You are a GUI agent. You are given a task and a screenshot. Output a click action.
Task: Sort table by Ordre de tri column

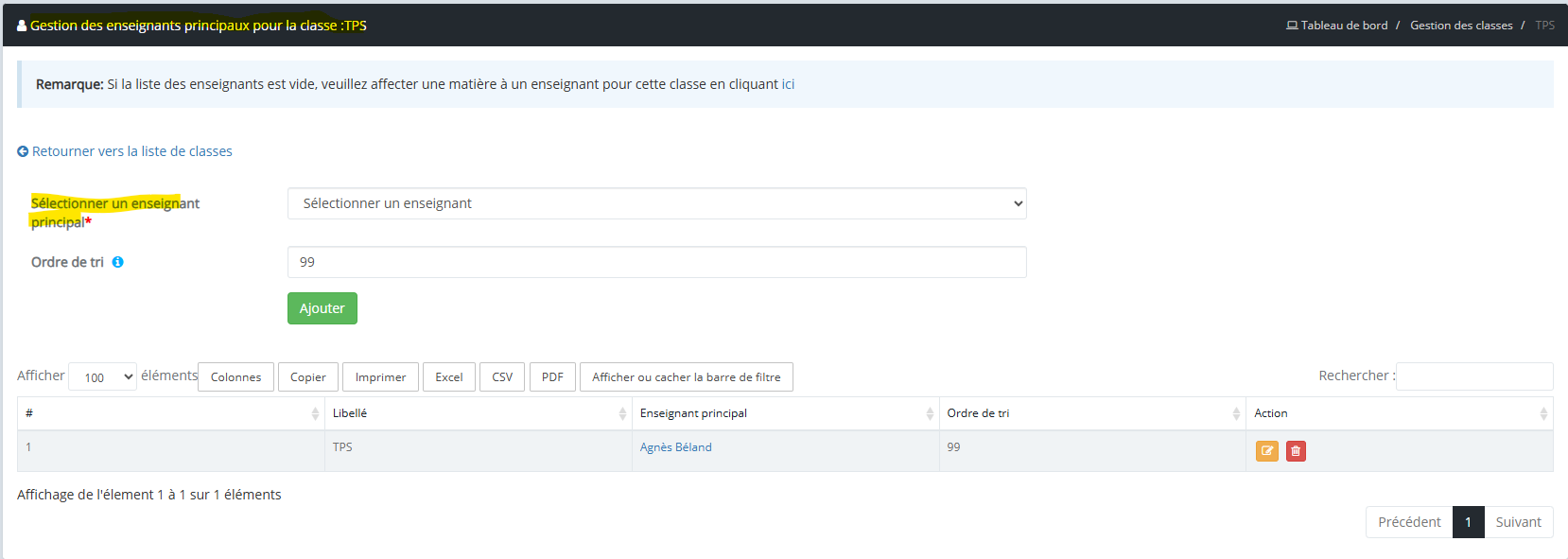(x=1236, y=413)
